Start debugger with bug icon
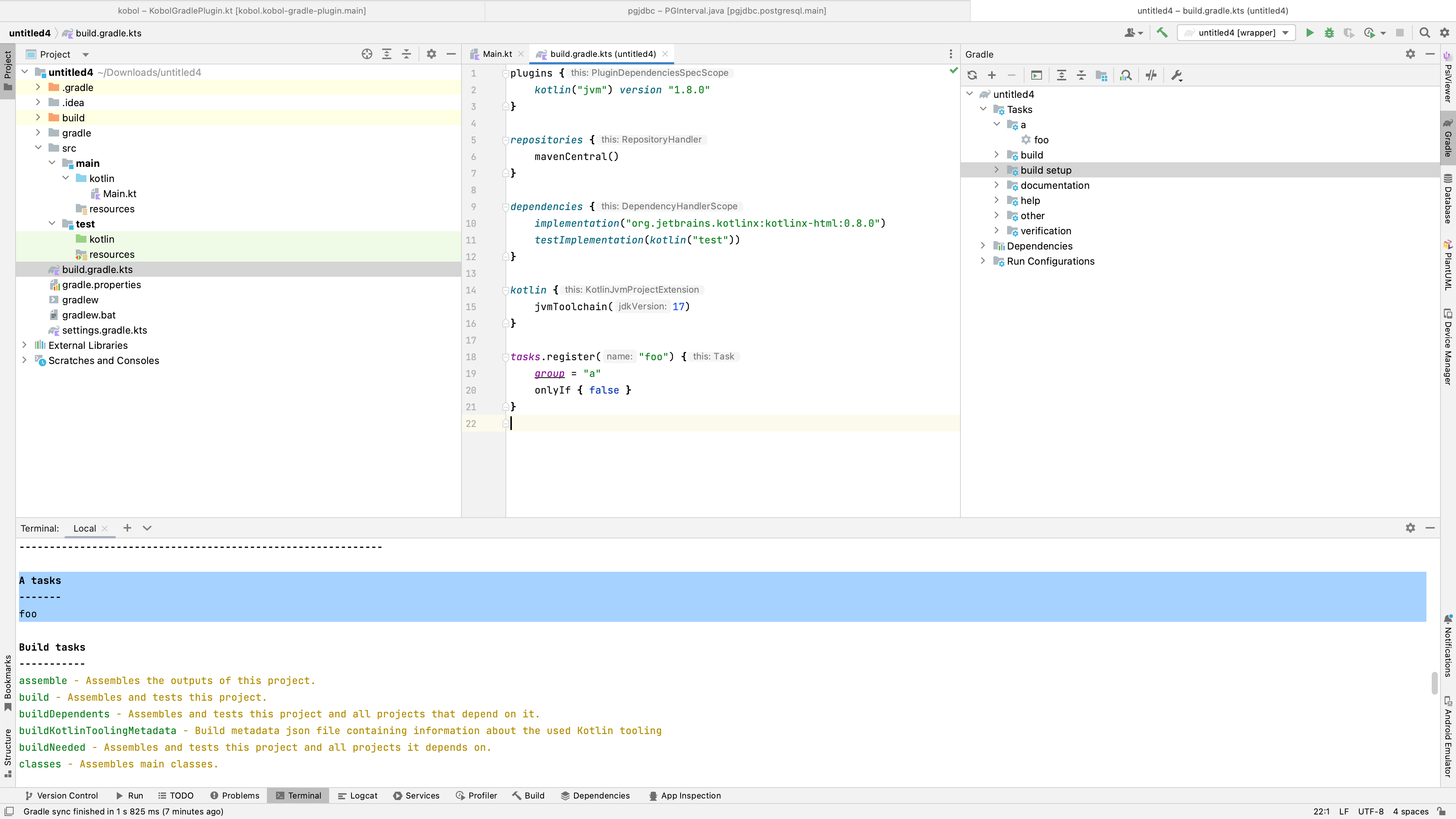This screenshot has height=819, width=1456. [x=1329, y=32]
